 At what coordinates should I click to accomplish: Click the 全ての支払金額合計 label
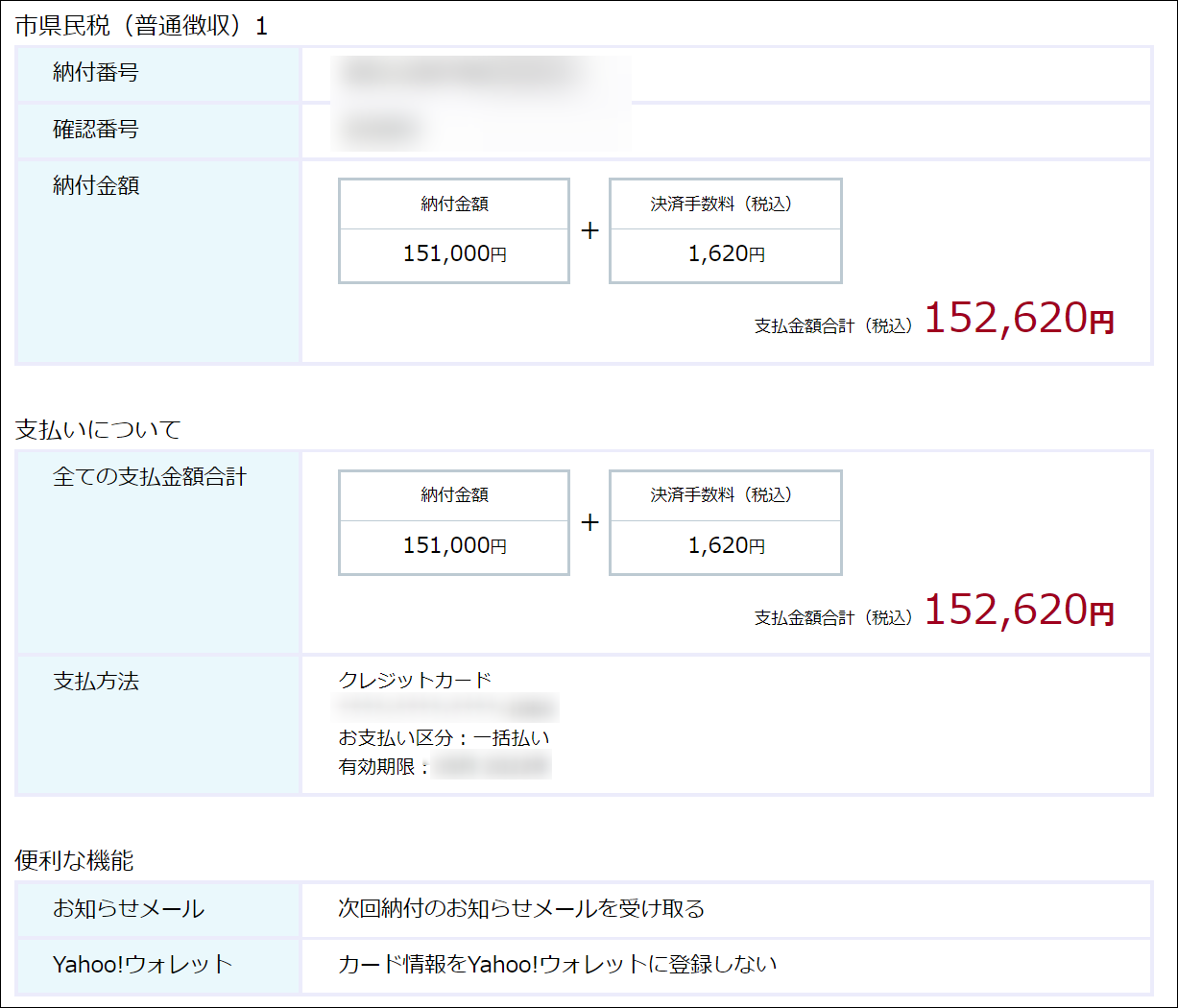[x=150, y=477]
